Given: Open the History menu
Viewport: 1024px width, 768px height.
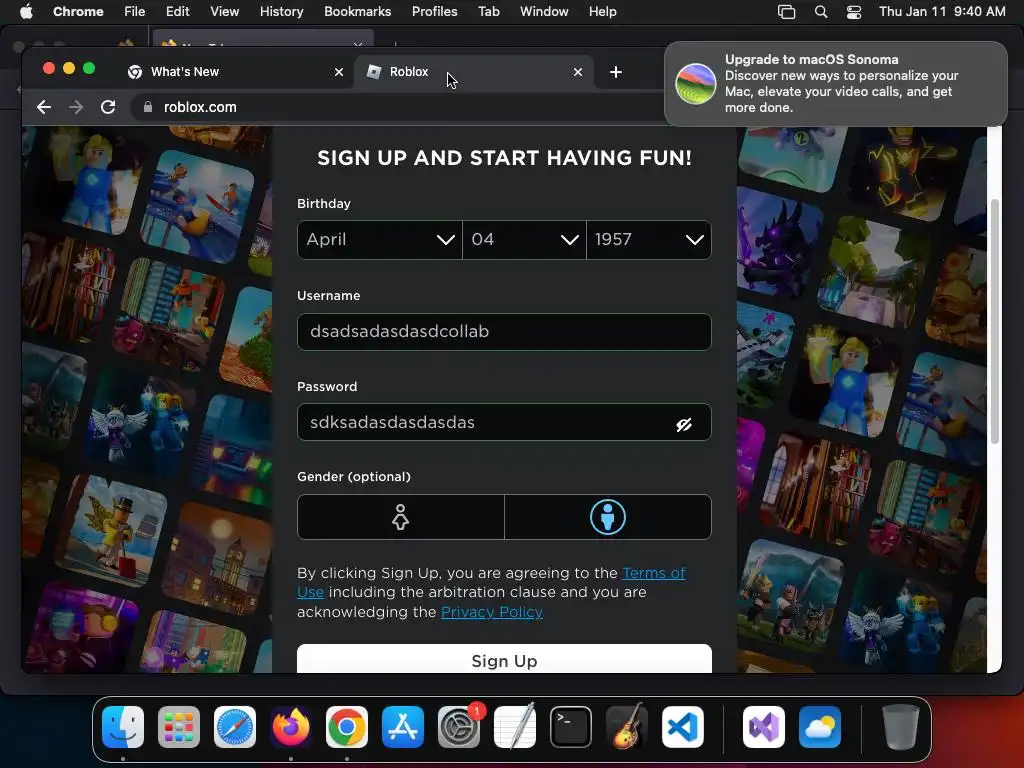Looking at the screenshot, I should [281, 12].
